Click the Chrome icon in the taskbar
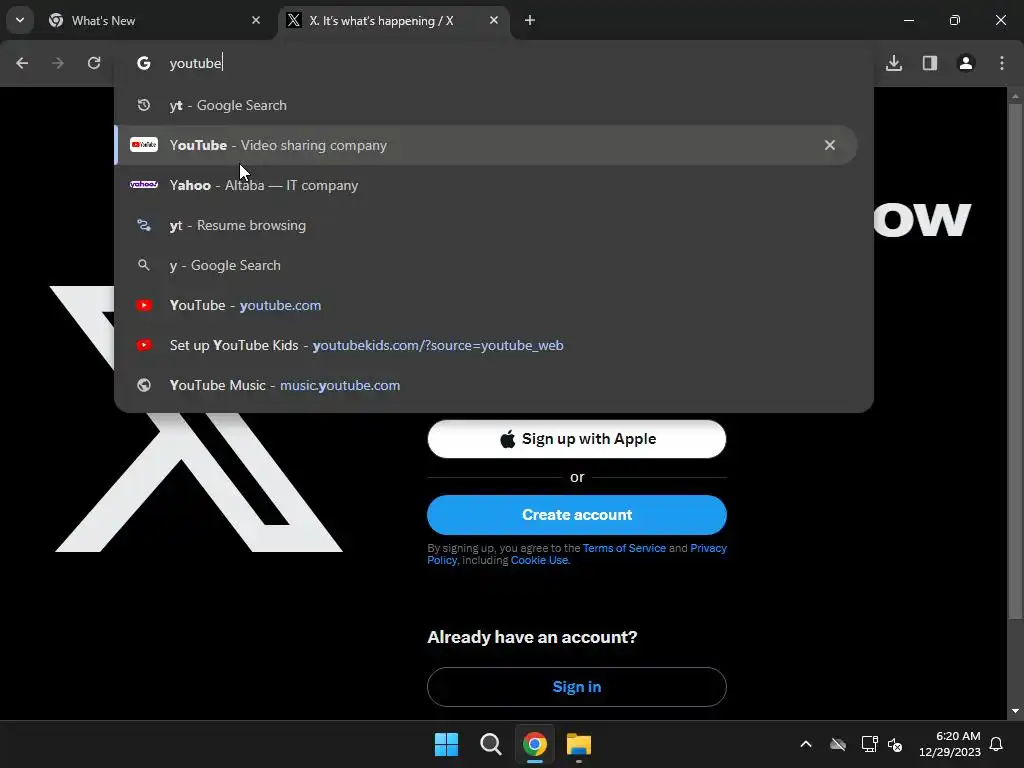The width and height of the screenshot is (1024, 768). (x=535, y=744)
